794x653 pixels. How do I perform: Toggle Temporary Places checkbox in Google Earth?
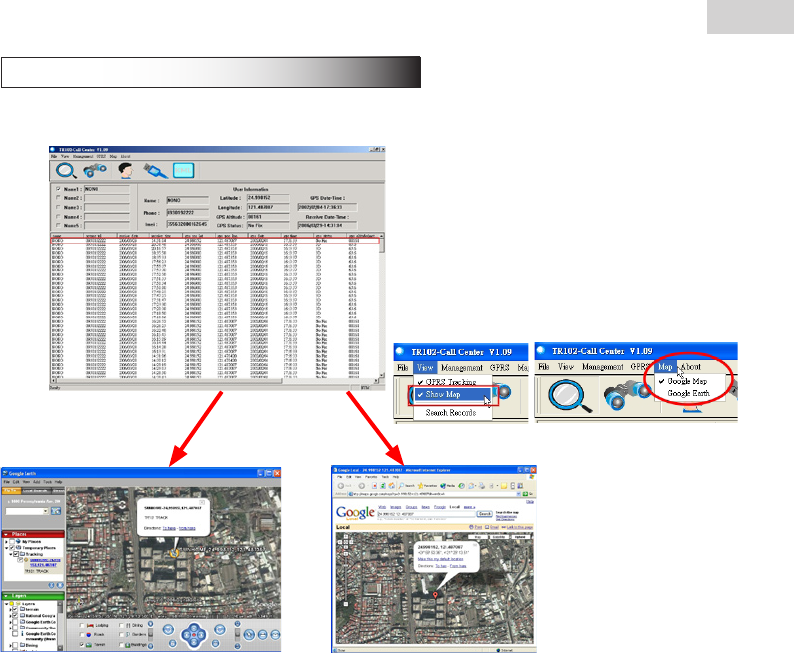point(12,548)
